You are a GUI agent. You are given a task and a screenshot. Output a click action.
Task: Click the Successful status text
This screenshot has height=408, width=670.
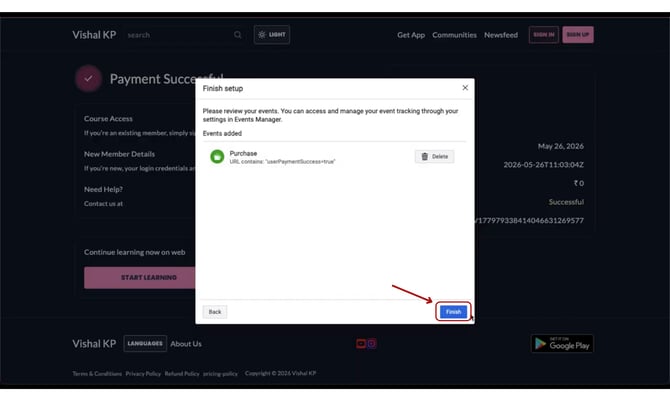click(x=566, y=202)
